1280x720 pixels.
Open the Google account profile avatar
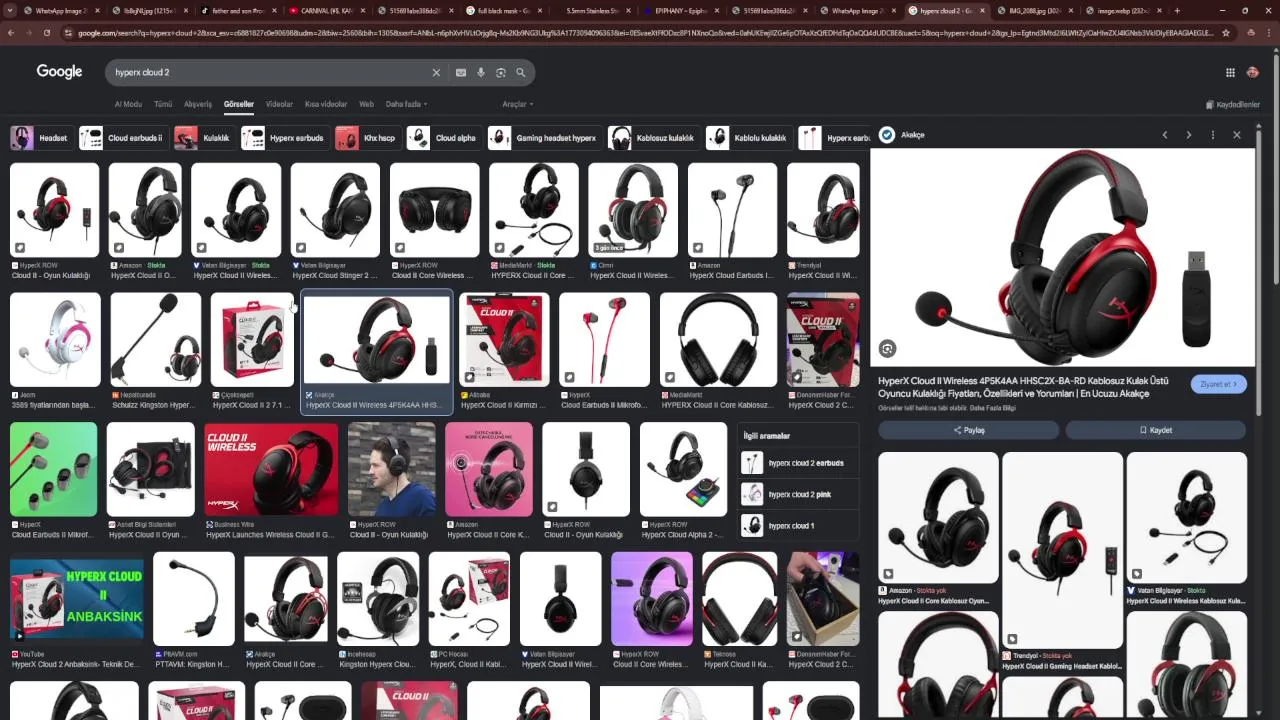tap(1253, 72)
